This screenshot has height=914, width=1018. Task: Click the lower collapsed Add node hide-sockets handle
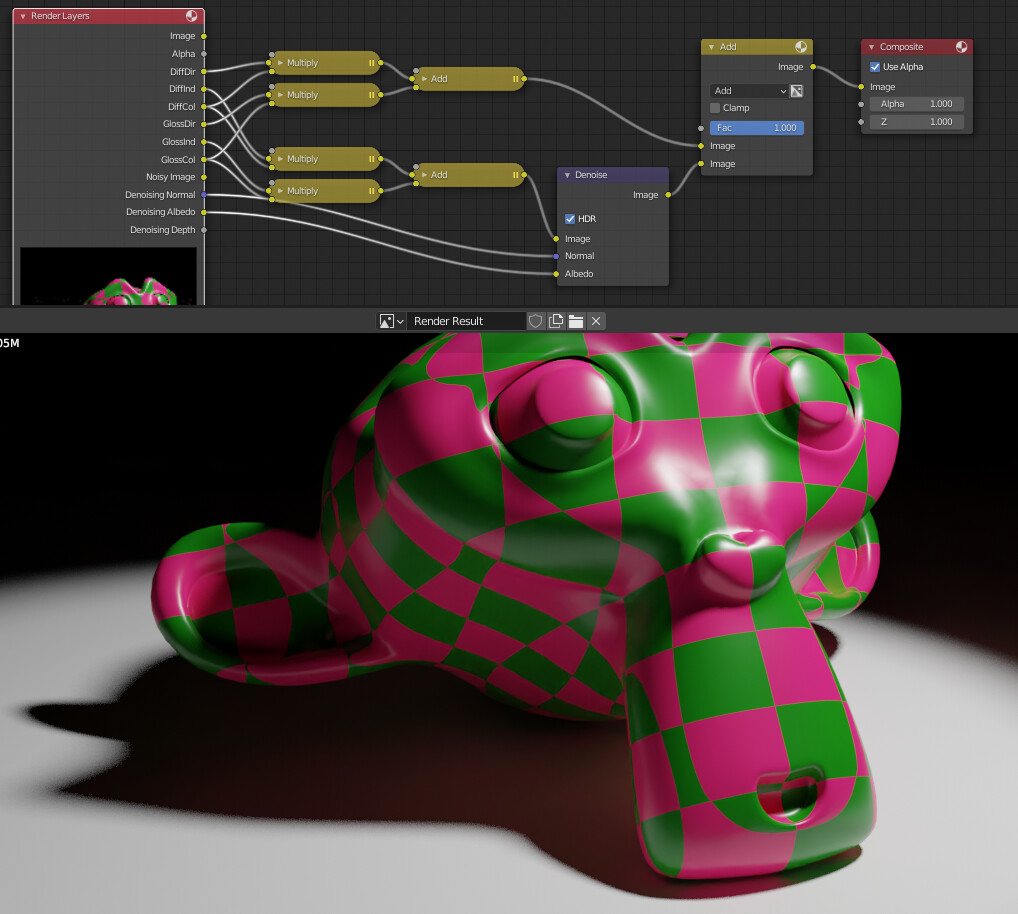515,175
